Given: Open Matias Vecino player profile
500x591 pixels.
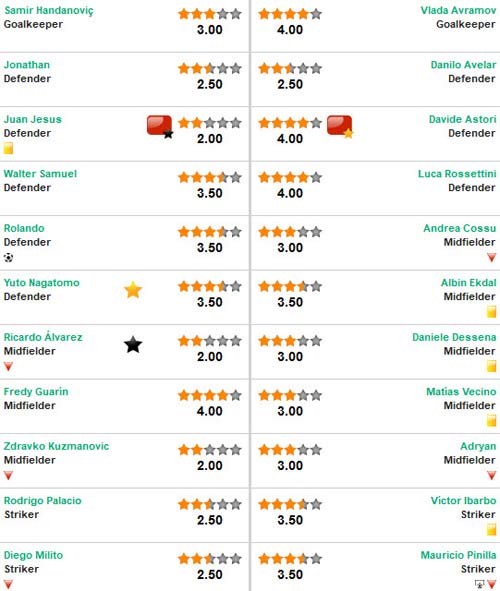Looking at the screenshot, I should [461, 392].
